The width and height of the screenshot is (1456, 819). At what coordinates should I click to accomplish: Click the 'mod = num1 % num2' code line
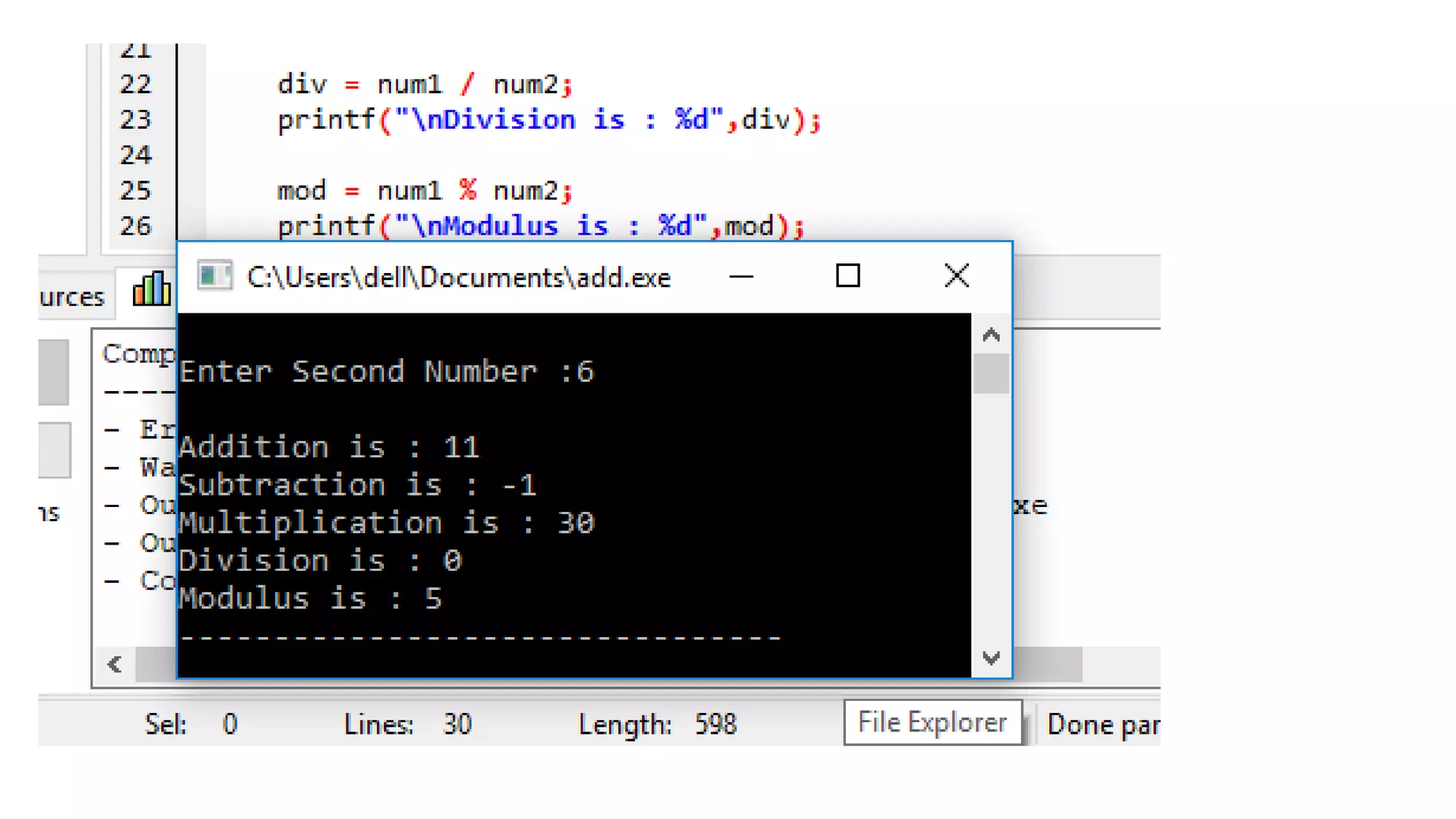[424, 191]
